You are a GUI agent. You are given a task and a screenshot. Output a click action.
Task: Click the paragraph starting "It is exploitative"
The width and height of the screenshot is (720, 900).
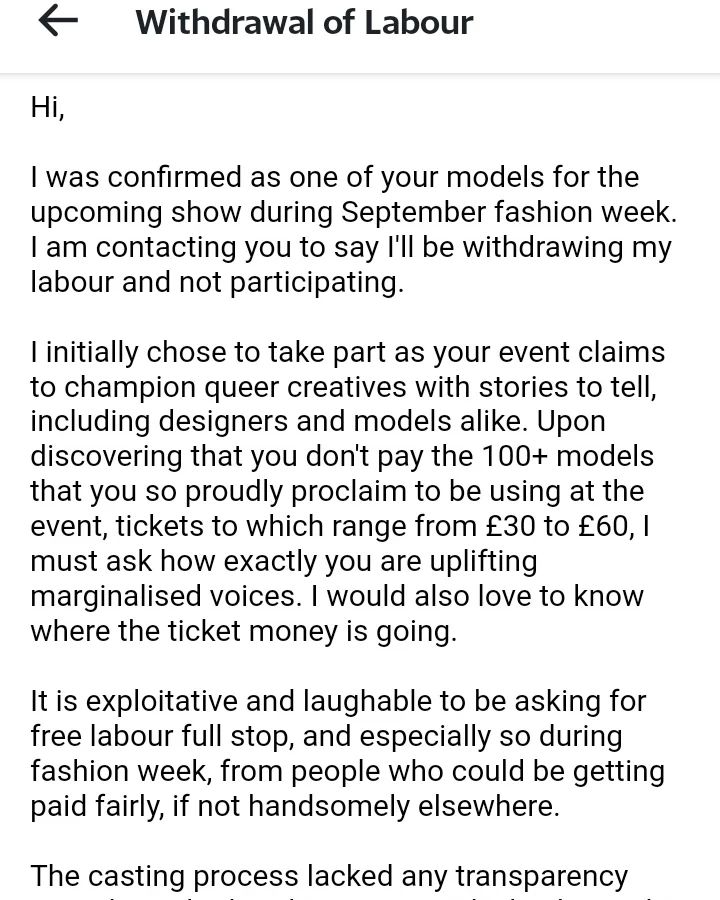pyautogui.click(x=347, y=755)
